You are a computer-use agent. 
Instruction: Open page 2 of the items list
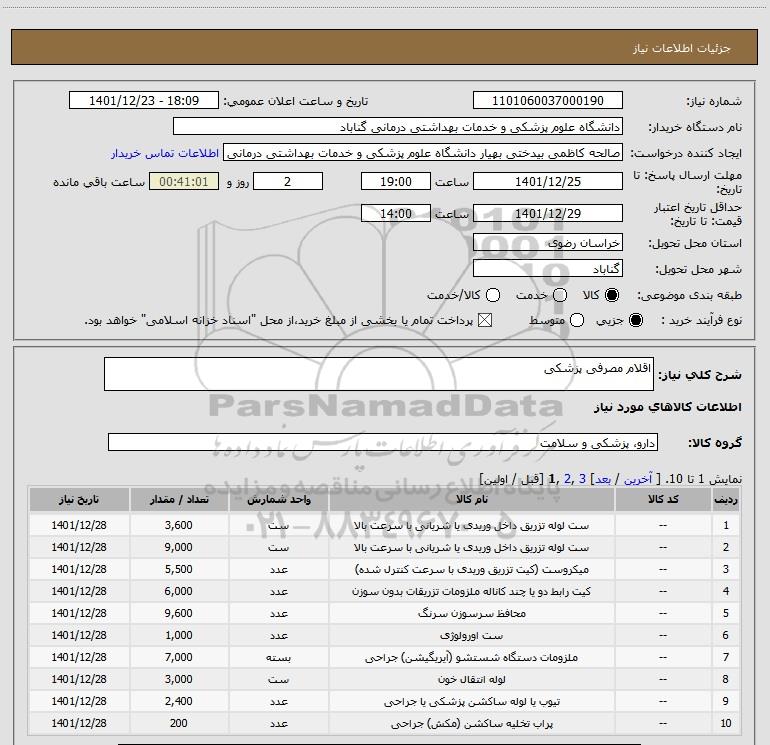tap(568, 478)
